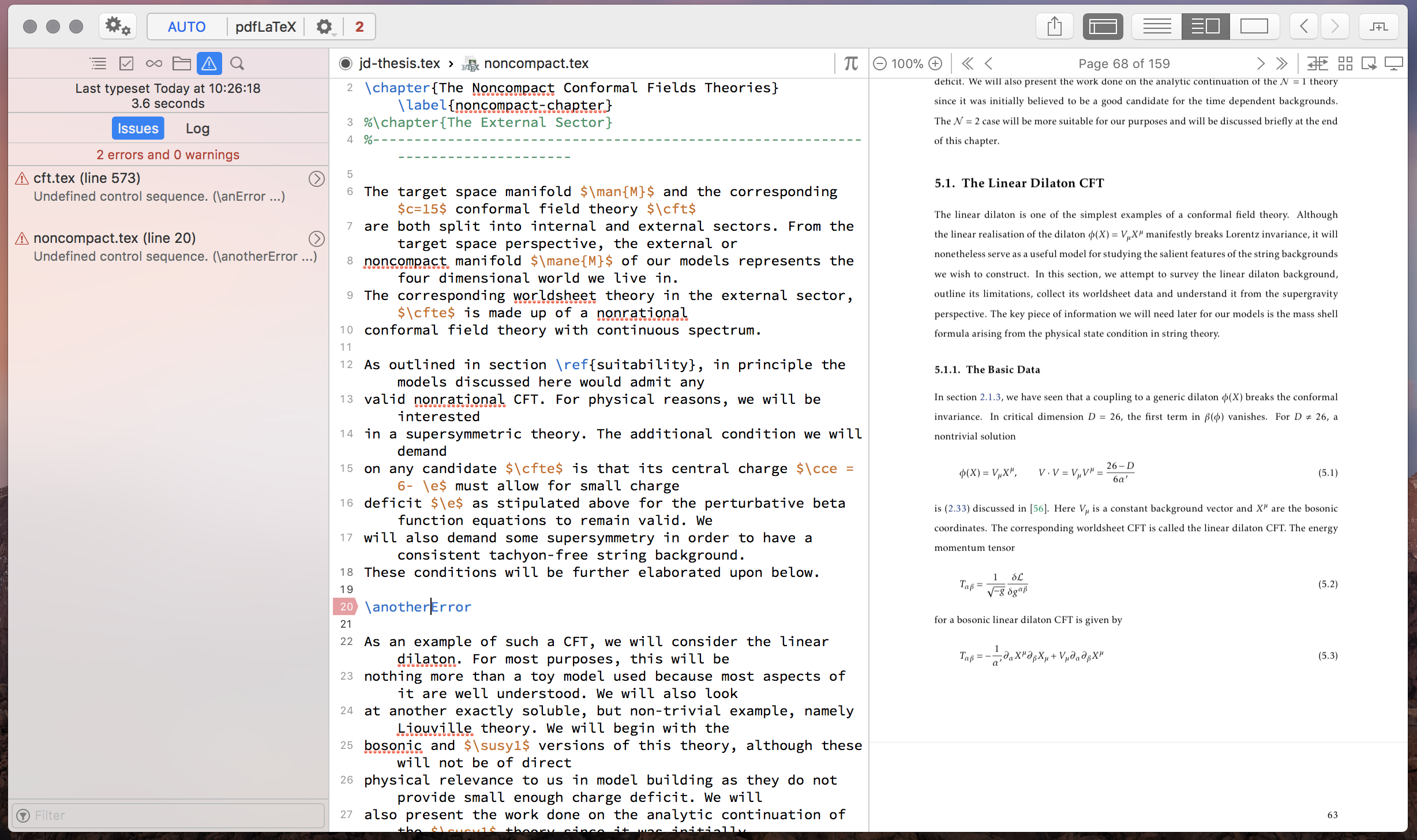Open the thumbnail grid view icon
The width and height of the screenshot is (1417, 840).
coord(1345,63)
